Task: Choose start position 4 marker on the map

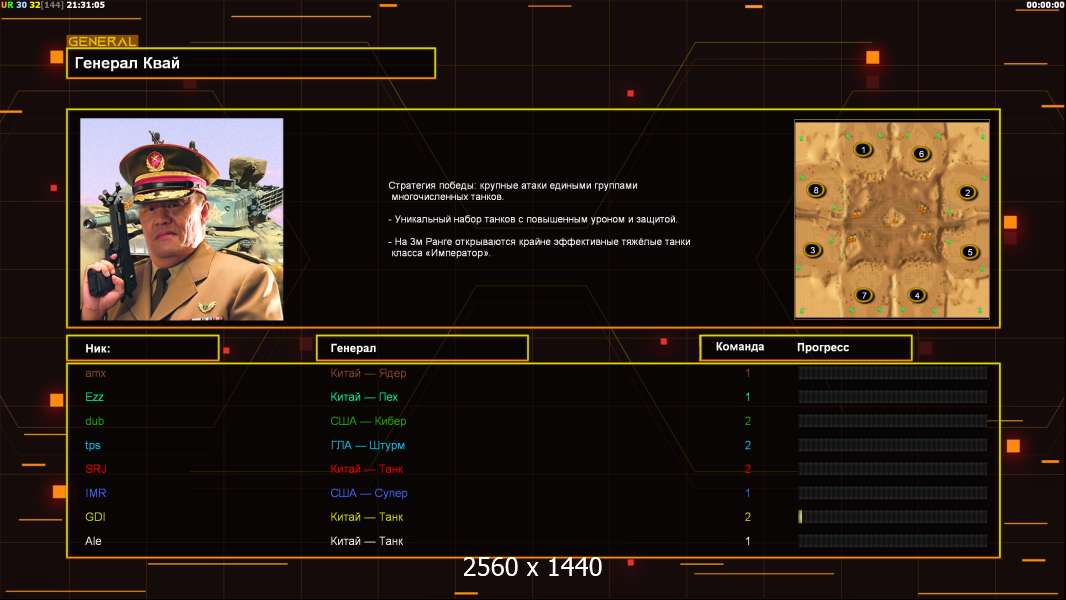Action: [918, 295]
